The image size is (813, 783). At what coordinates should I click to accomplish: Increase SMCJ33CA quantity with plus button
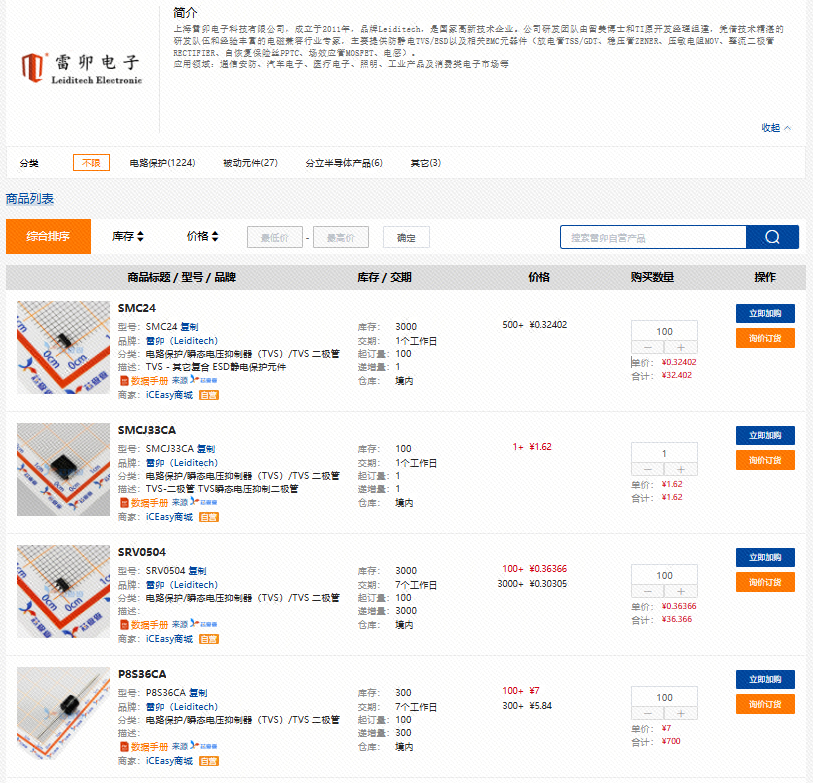[x=681, y=469]
